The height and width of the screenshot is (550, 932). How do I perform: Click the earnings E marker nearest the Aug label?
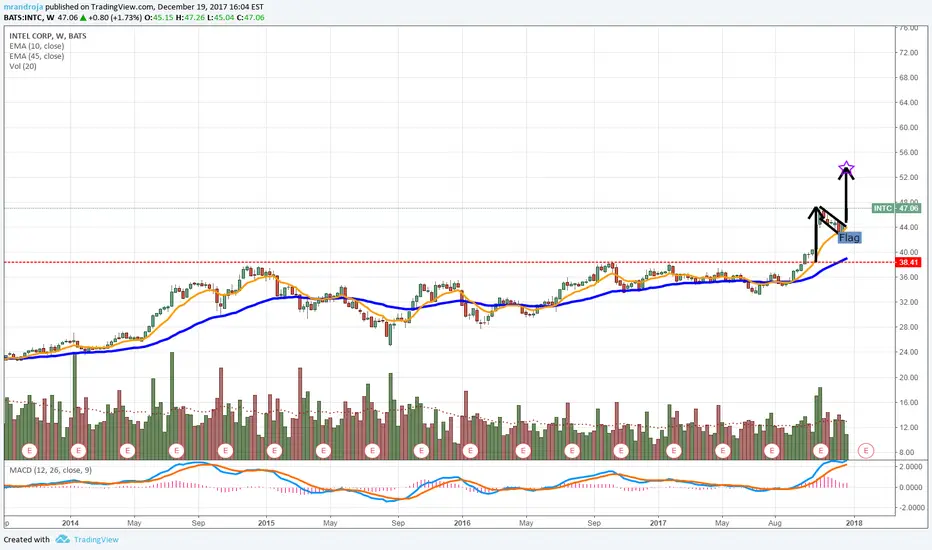pos(772,451)
